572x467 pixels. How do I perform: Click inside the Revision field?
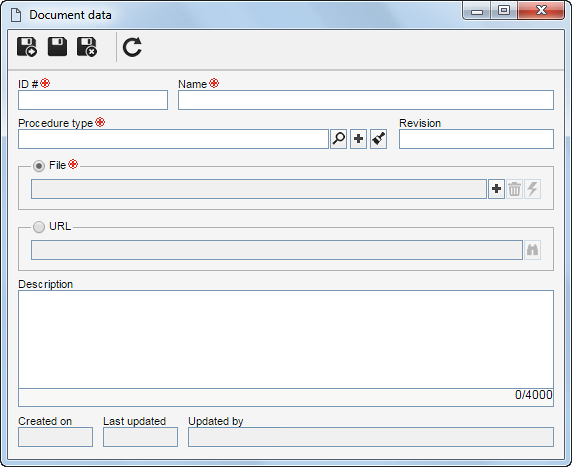pyautogui.click(x=476, y=139)
